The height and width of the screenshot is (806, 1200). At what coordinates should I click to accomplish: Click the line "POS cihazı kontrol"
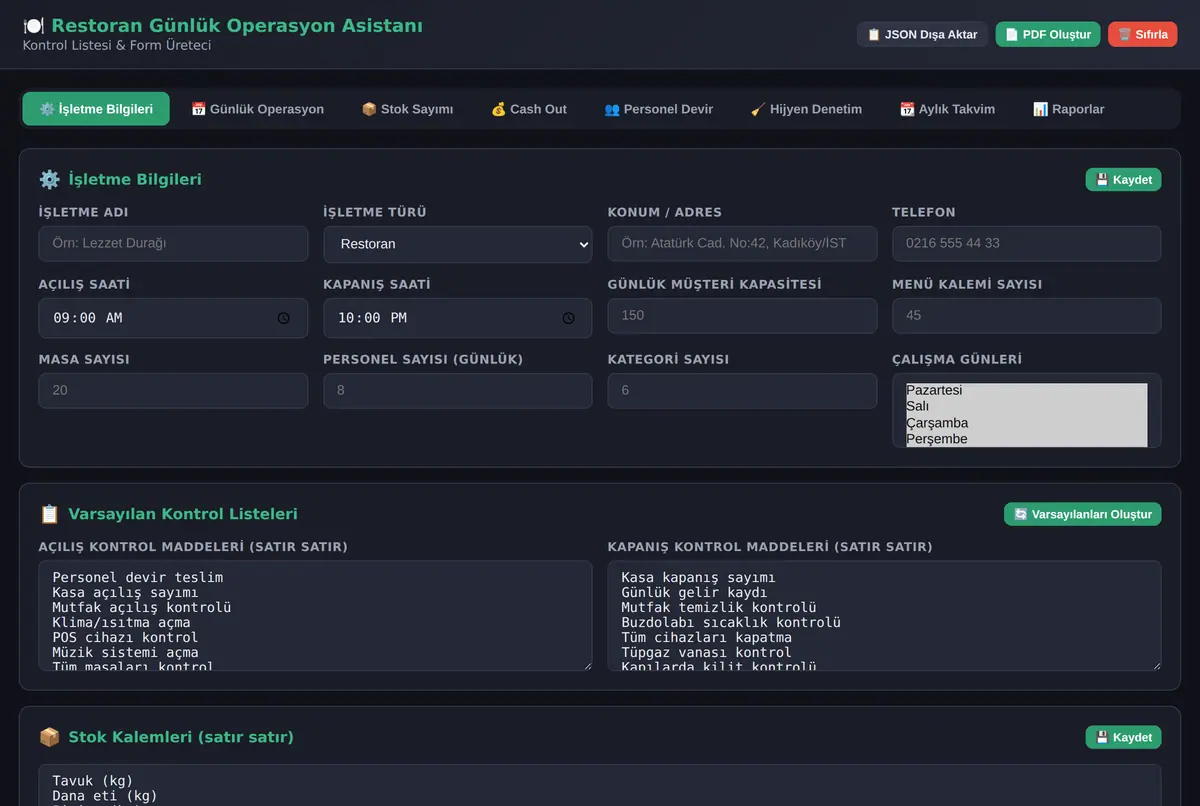click(x=125, y=637)
